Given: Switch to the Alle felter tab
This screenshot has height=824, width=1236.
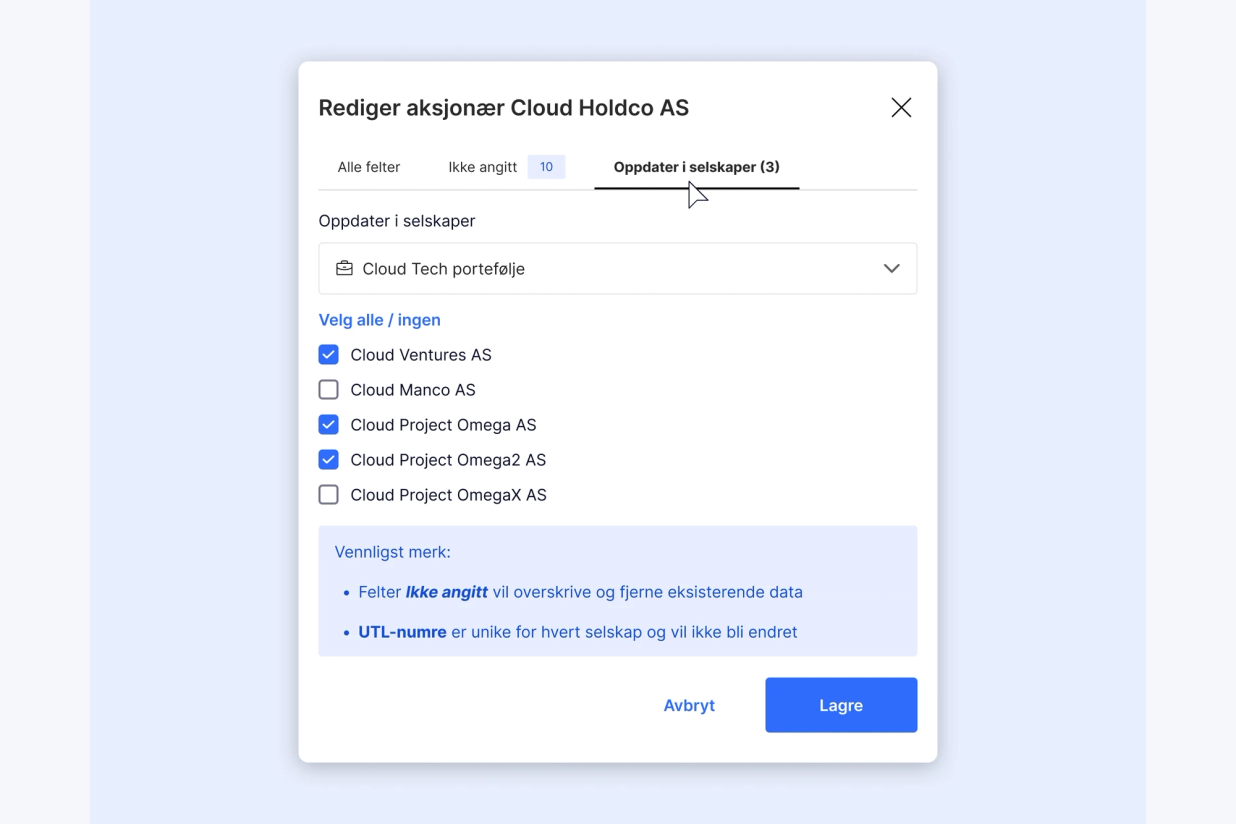Looking at the screenshot, I should 369,167.
